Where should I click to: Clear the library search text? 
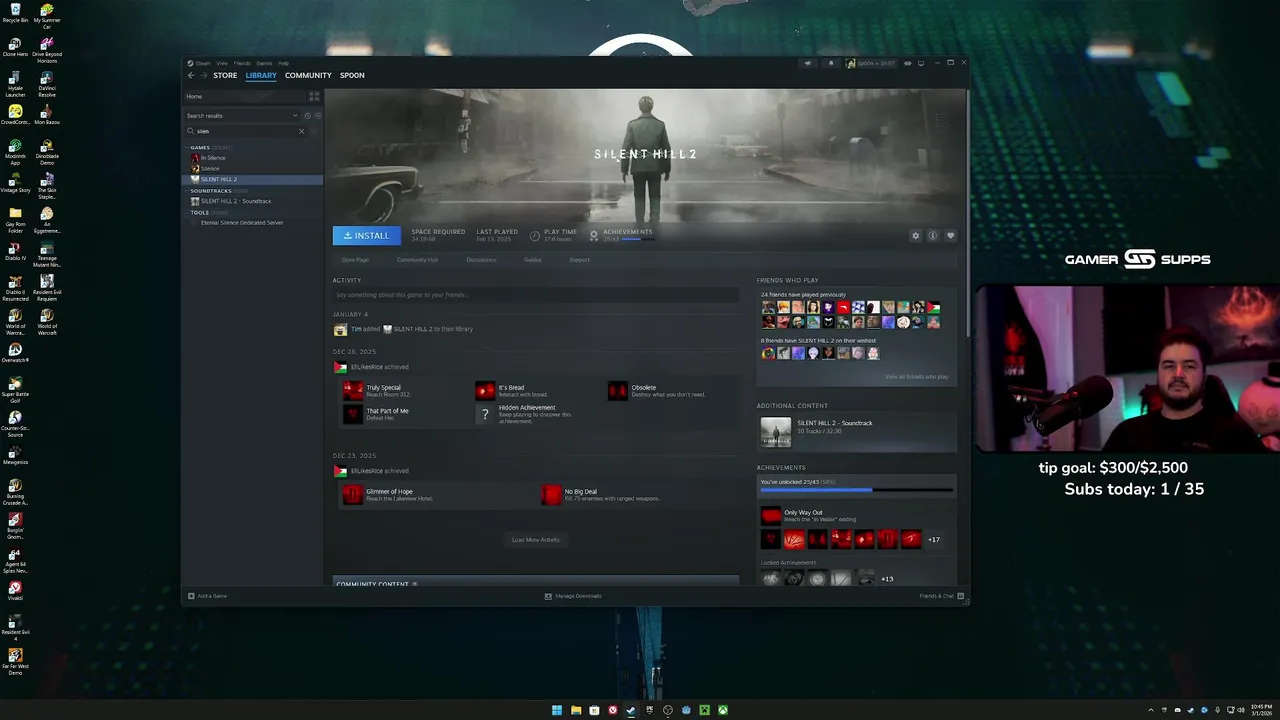tap(301, 131)
